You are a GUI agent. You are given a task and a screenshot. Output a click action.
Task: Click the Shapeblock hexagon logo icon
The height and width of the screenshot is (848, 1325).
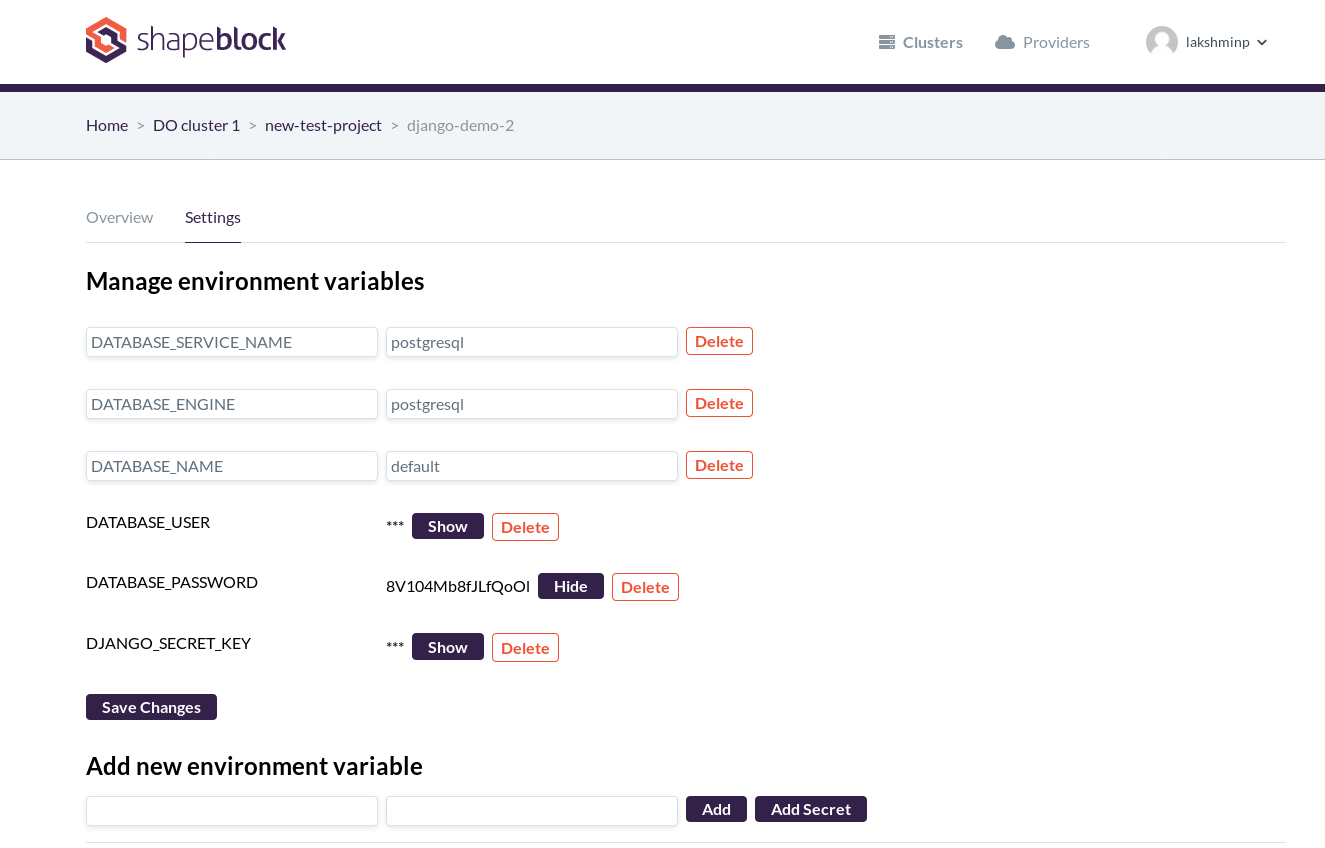[x=106, y=41]
